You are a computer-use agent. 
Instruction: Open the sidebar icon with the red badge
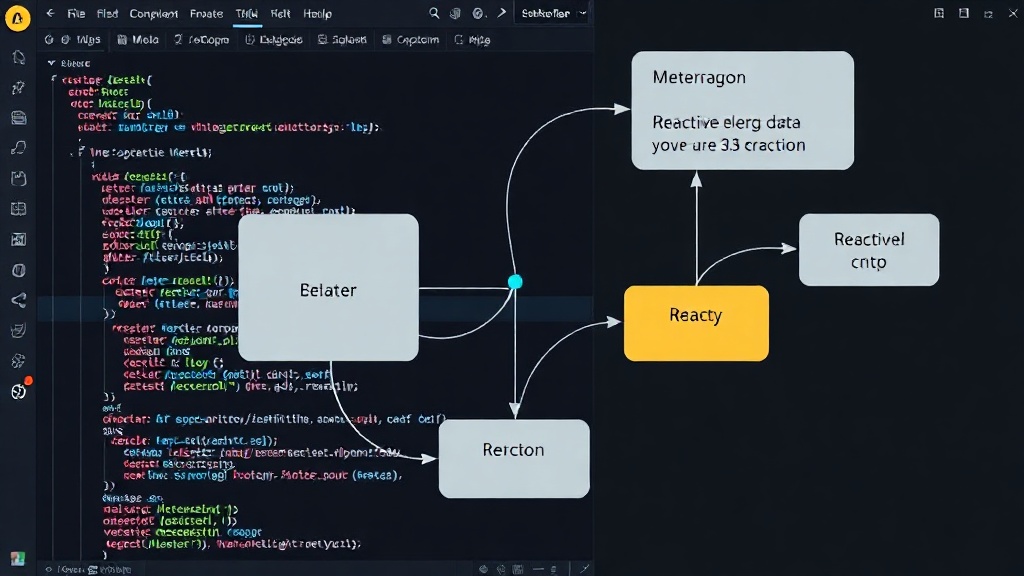[x=19, y=391]
